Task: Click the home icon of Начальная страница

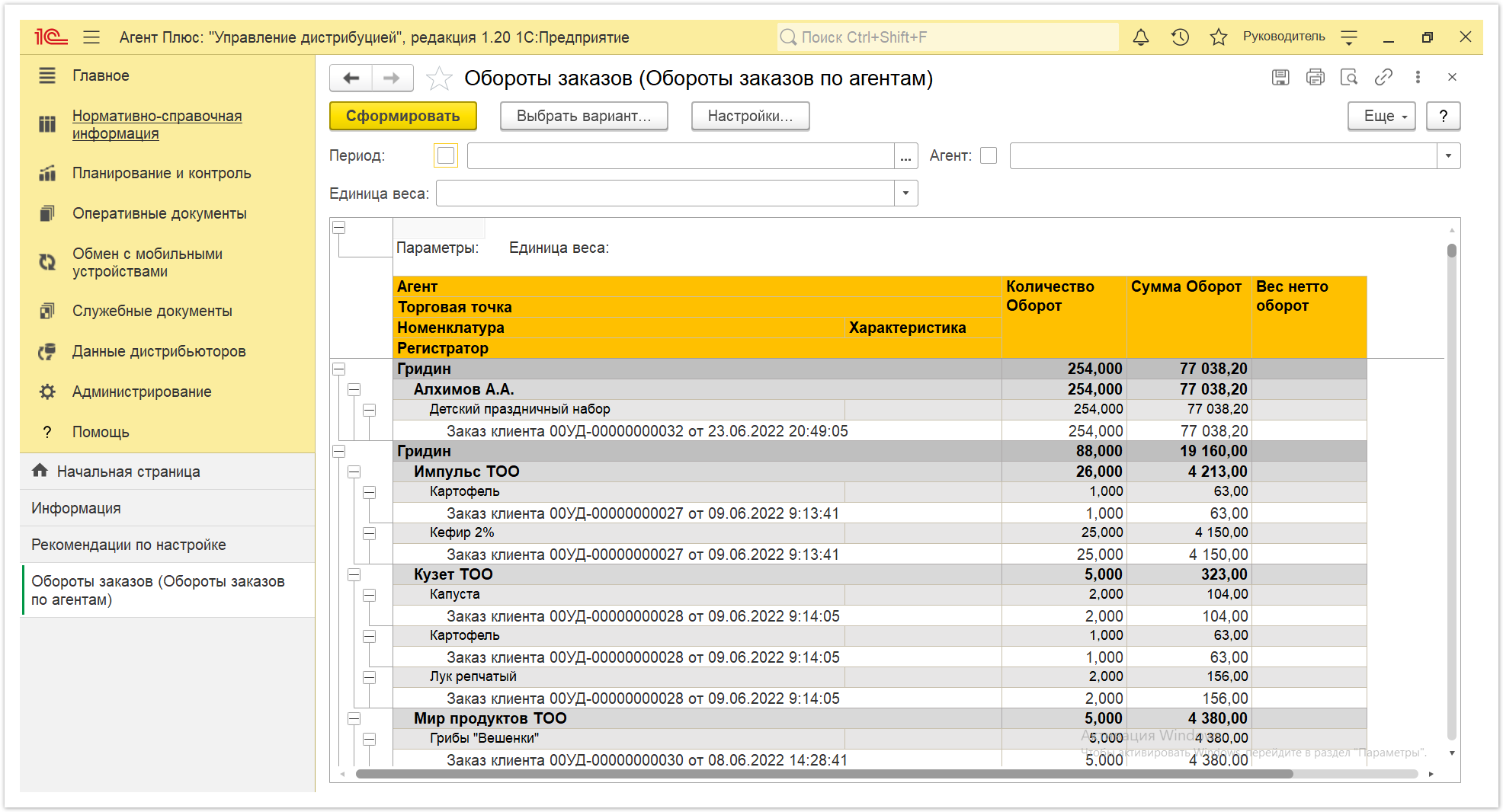Action: coord(40,471)
